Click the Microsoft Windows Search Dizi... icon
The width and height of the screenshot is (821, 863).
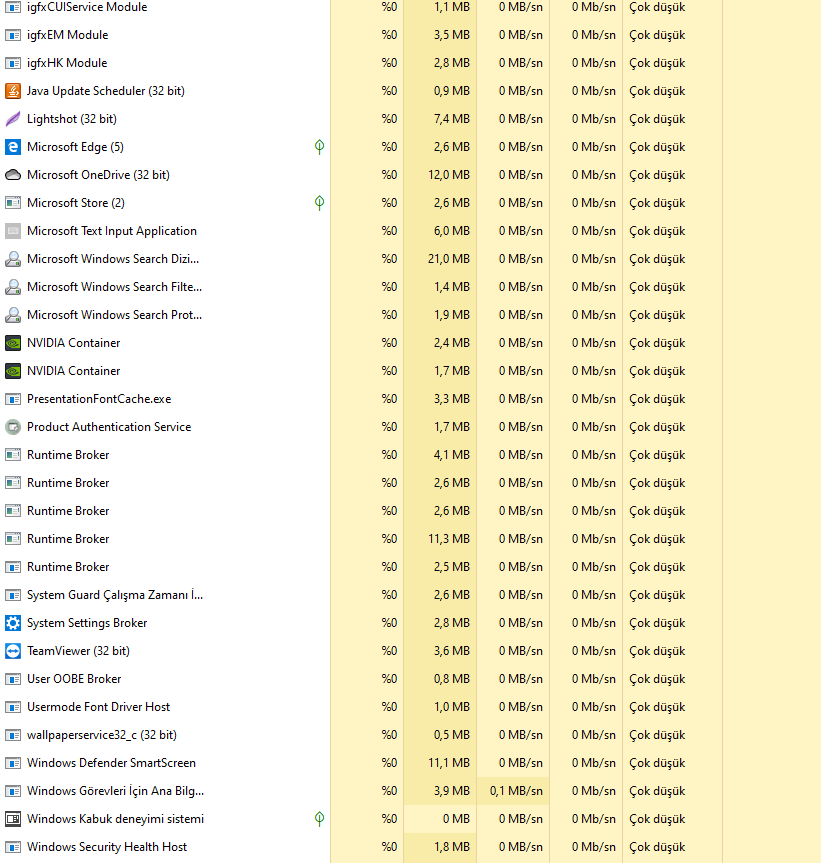click(13, 259)
